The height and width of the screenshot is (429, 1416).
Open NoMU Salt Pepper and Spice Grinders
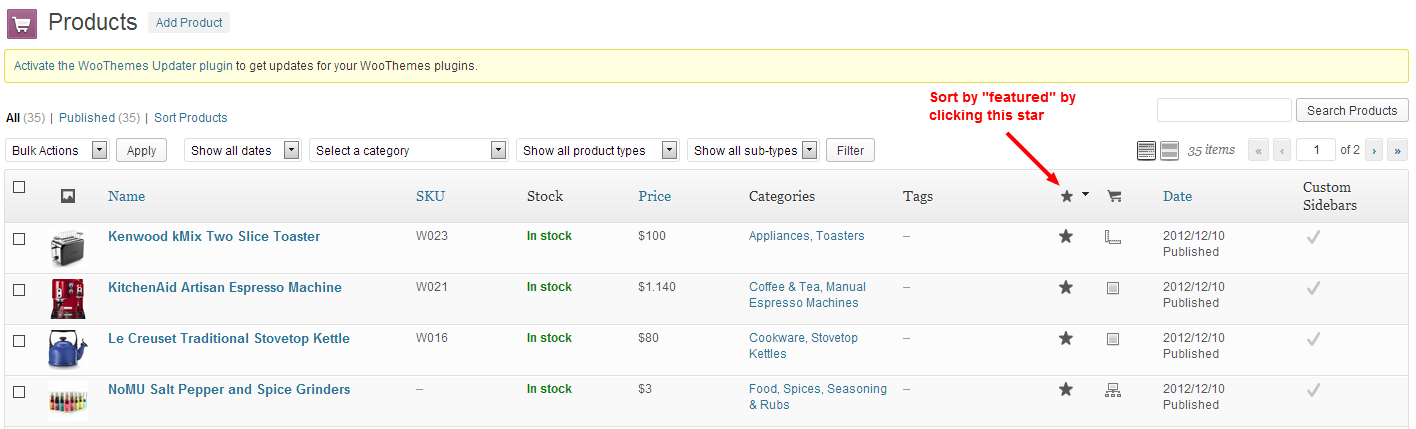pyautogui.click(x=229, y=389)
